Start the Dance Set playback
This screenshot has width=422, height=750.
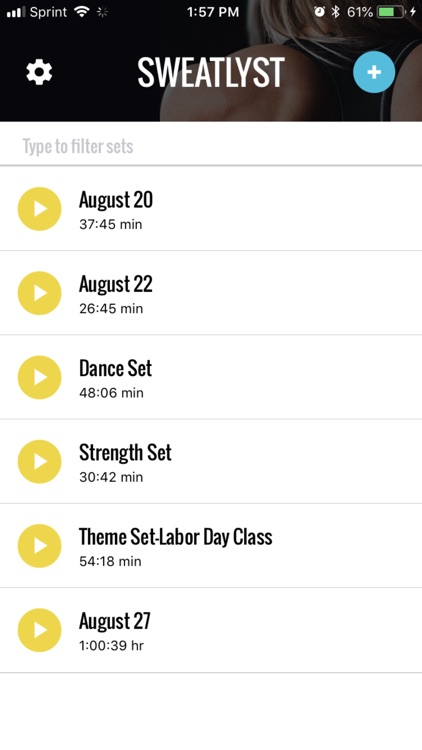coord(40,377)
